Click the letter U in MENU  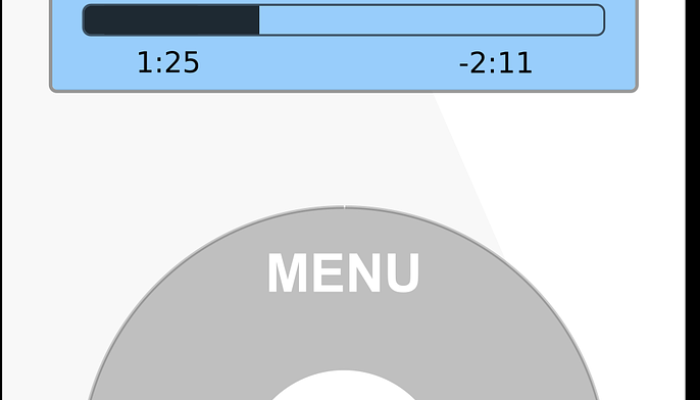[x=403, y=273]
